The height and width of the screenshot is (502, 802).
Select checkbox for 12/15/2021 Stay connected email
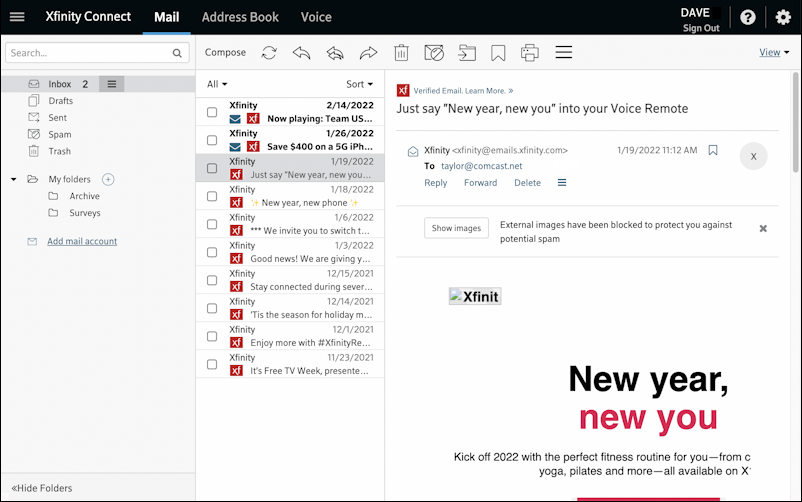[212, 280]
